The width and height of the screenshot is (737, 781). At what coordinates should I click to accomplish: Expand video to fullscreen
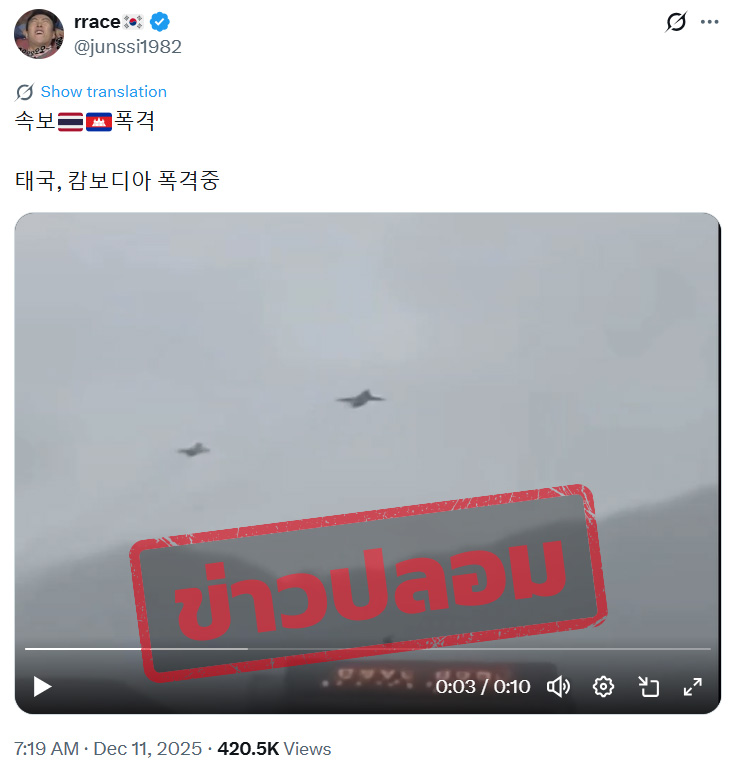[693, 687]
